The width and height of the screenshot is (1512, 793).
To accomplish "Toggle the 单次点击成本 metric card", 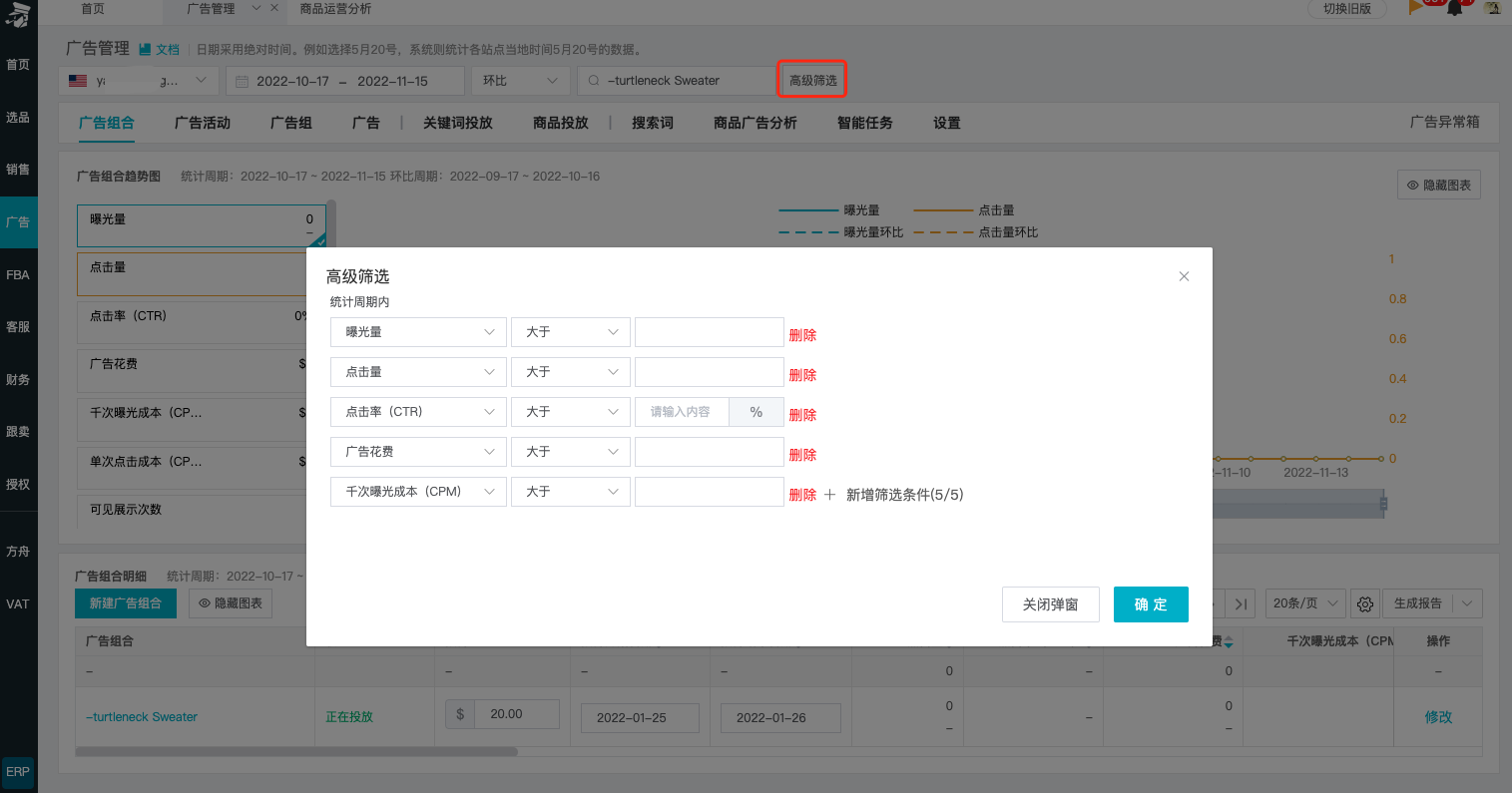I will click(193, 469).
